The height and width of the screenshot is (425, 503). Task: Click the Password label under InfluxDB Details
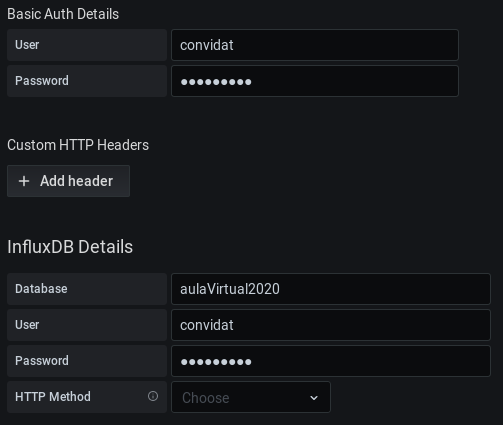(42, 361)
